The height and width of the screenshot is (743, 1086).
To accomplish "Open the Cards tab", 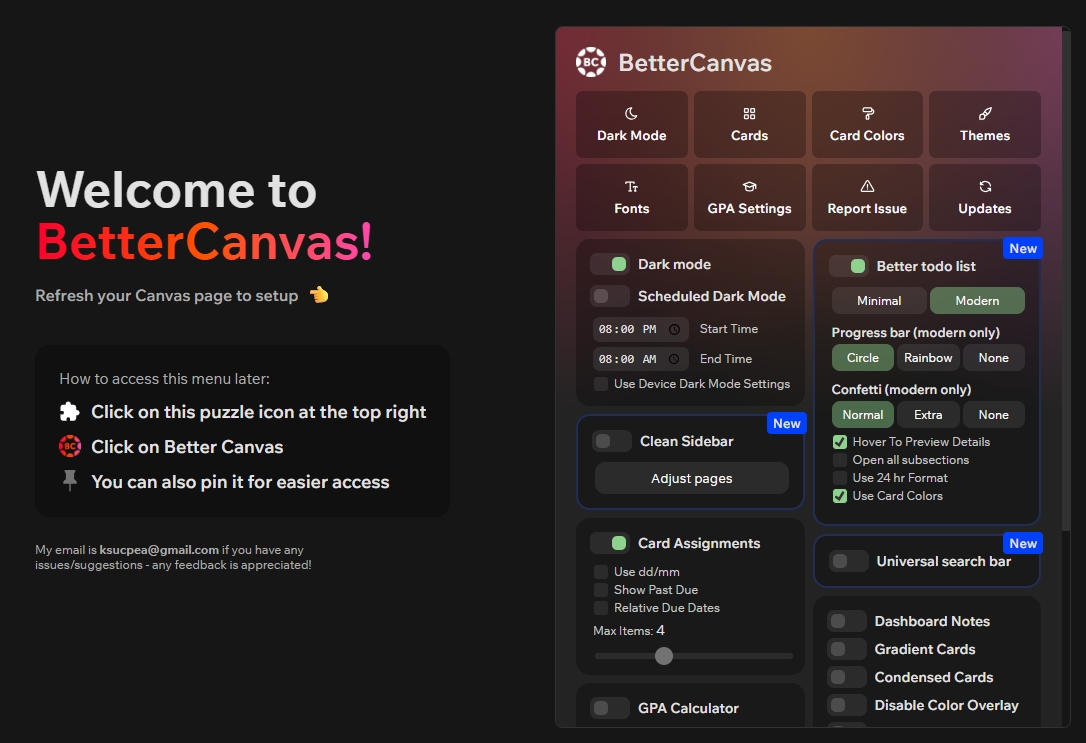I will click(x=749, y=125).
